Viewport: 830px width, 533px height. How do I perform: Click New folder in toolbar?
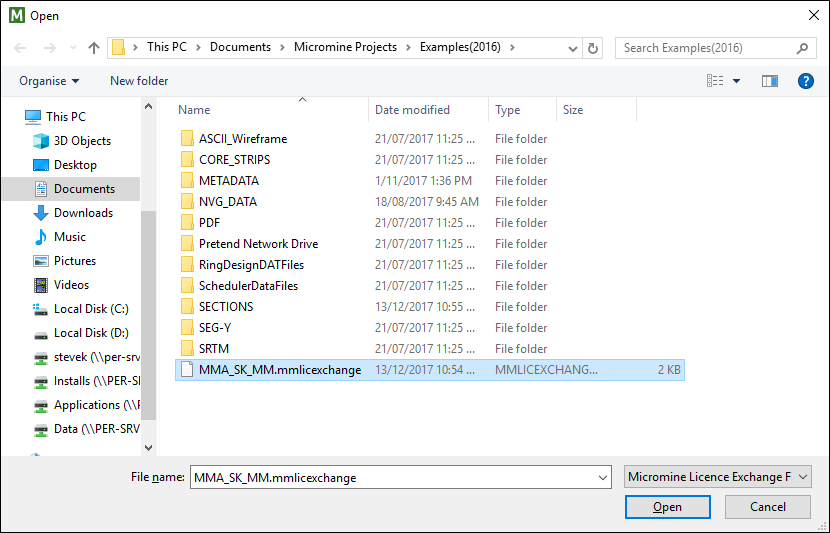point(139,81)
